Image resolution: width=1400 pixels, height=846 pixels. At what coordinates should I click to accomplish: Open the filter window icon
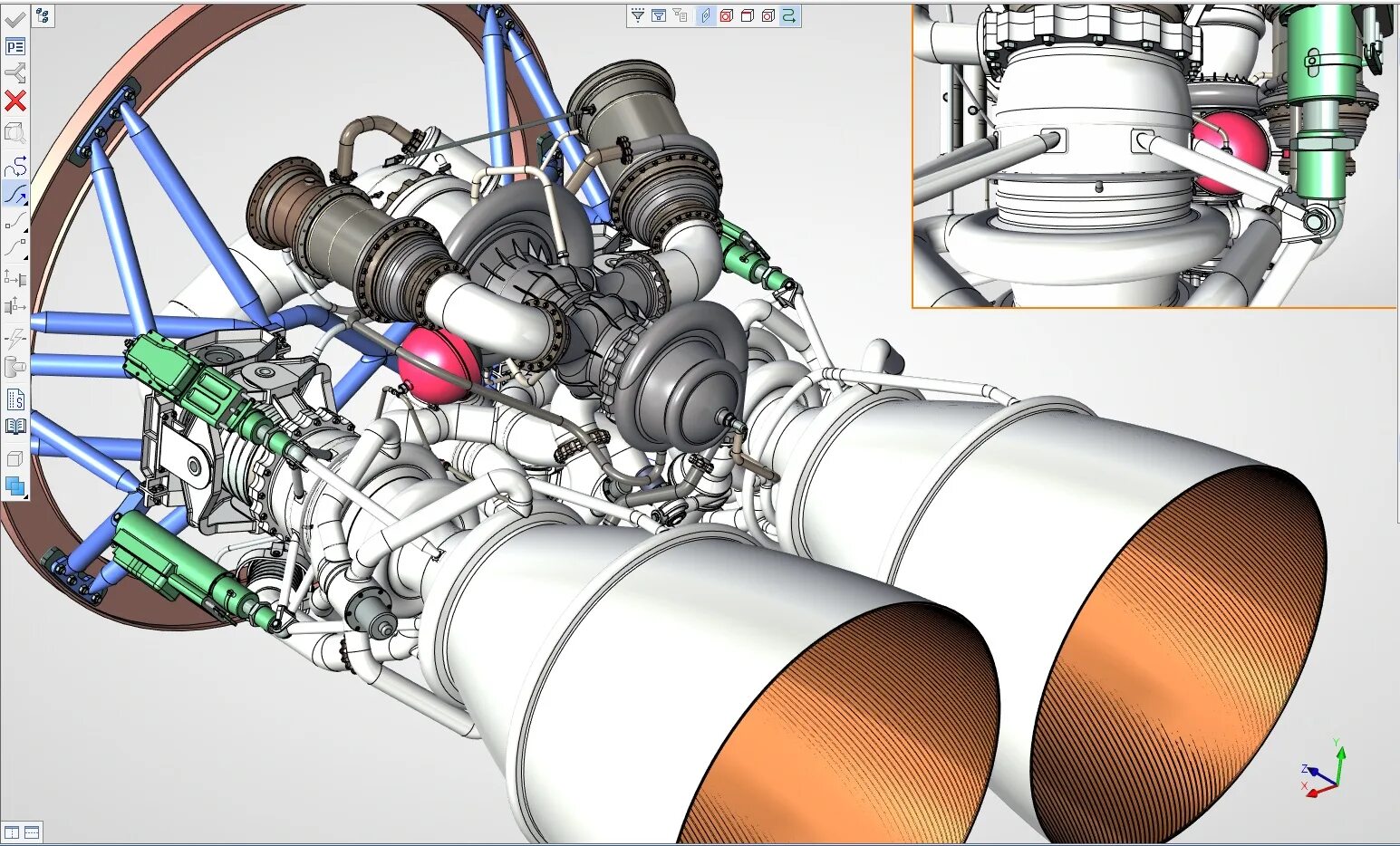[659, 15]
